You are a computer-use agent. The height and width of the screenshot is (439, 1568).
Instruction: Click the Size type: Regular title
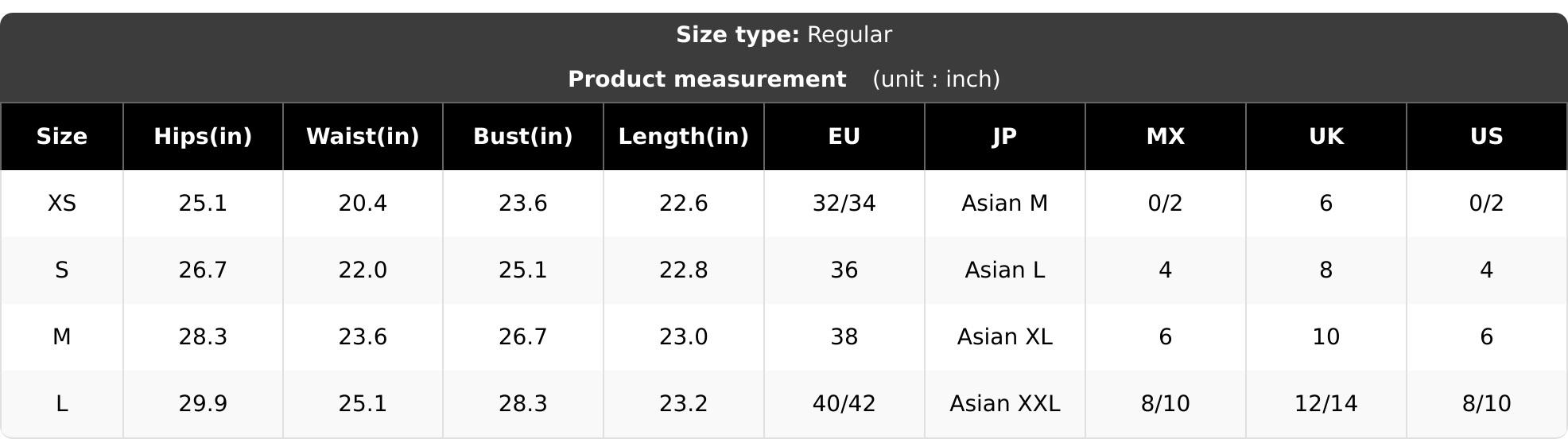(784, 35)
